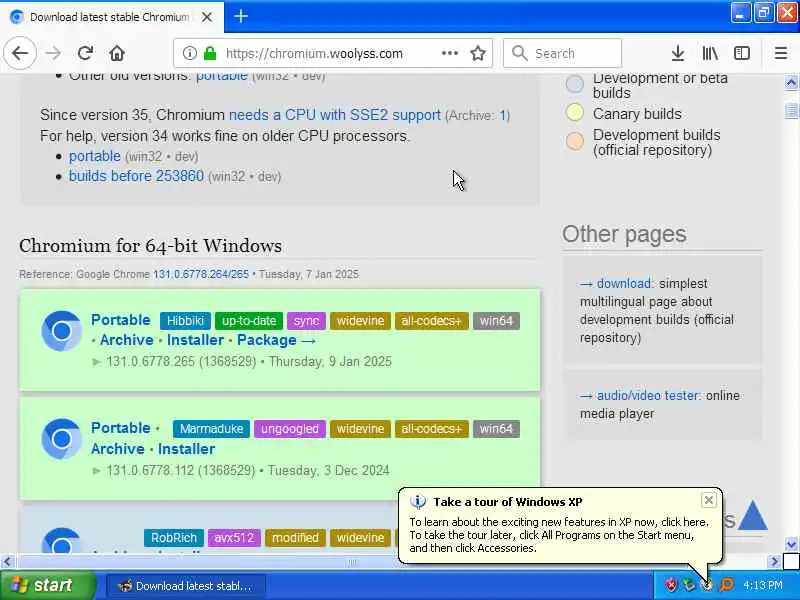800x600 pixels.
Task: Open a new tab with plus button
Action: [x=241, y=16]
